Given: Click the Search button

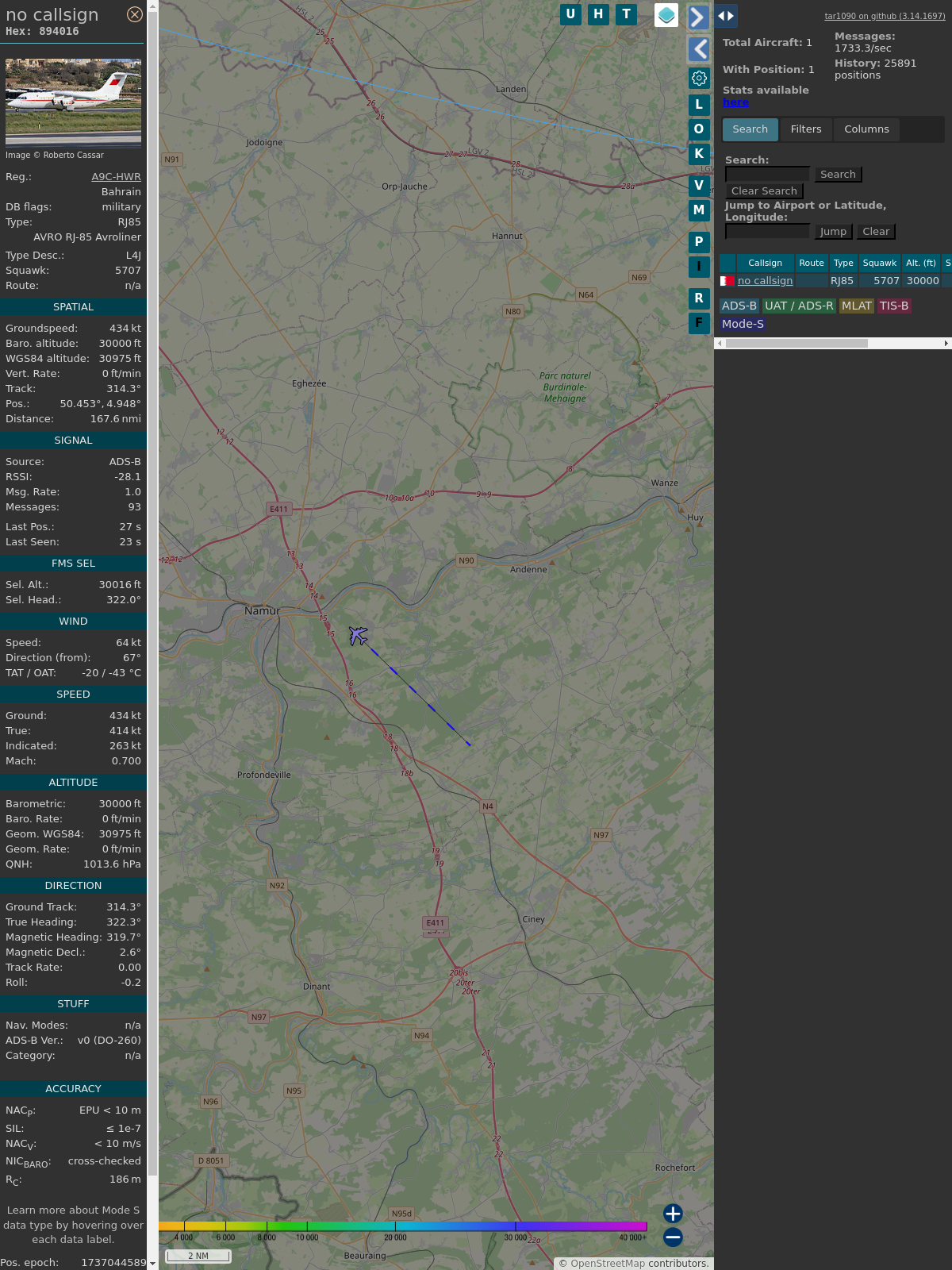Looking at the screenshot, I should click(x=838, y=175).
